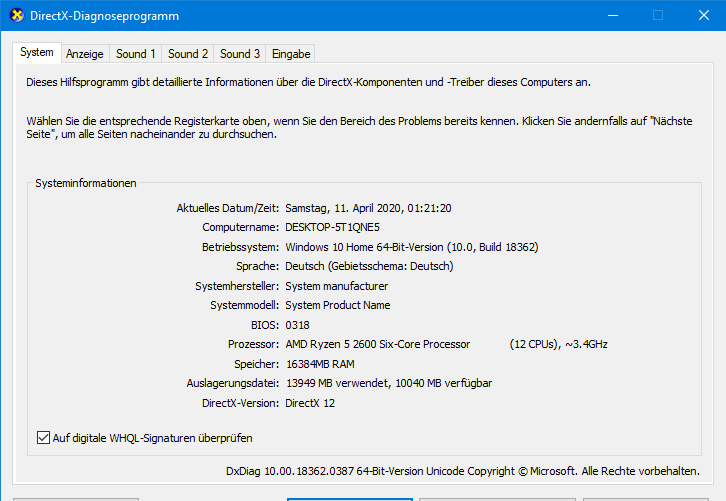Select the Sound 2 tab
The width and height of the screenshot is (726, 501).
[188, 54]
